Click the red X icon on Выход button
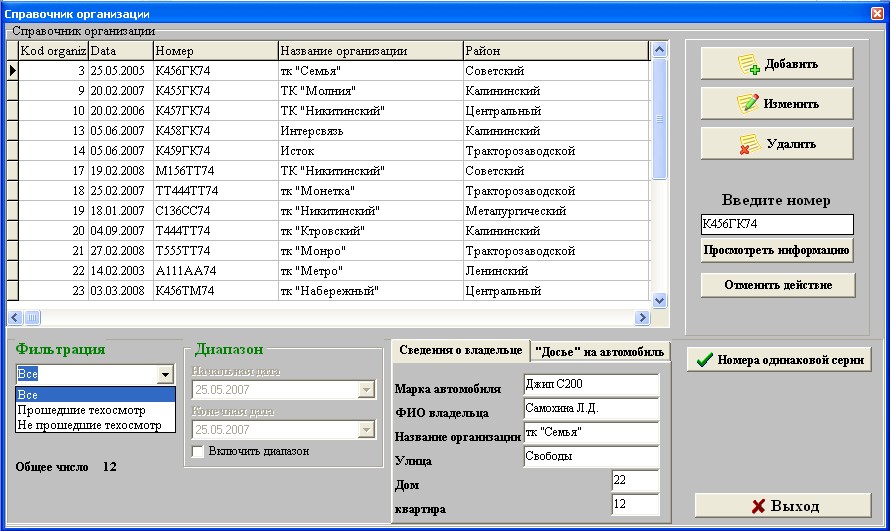Image resolution: width=891 pixels, height=531 pixels. click(758, 506)
